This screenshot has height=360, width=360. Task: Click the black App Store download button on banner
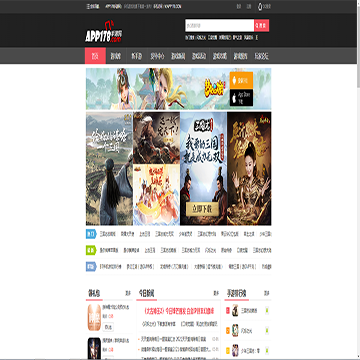point(241,98)
